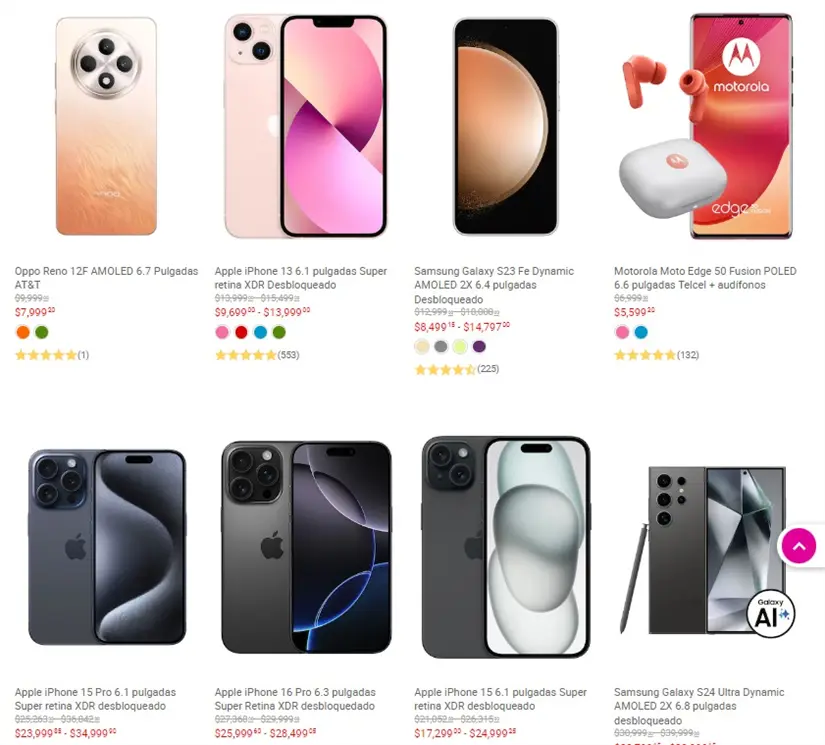The height and width of the screenshot is (745, 825).
Task: Open the Samsung Galaxy S23 Fe image
Action: (x=506, y=126)
